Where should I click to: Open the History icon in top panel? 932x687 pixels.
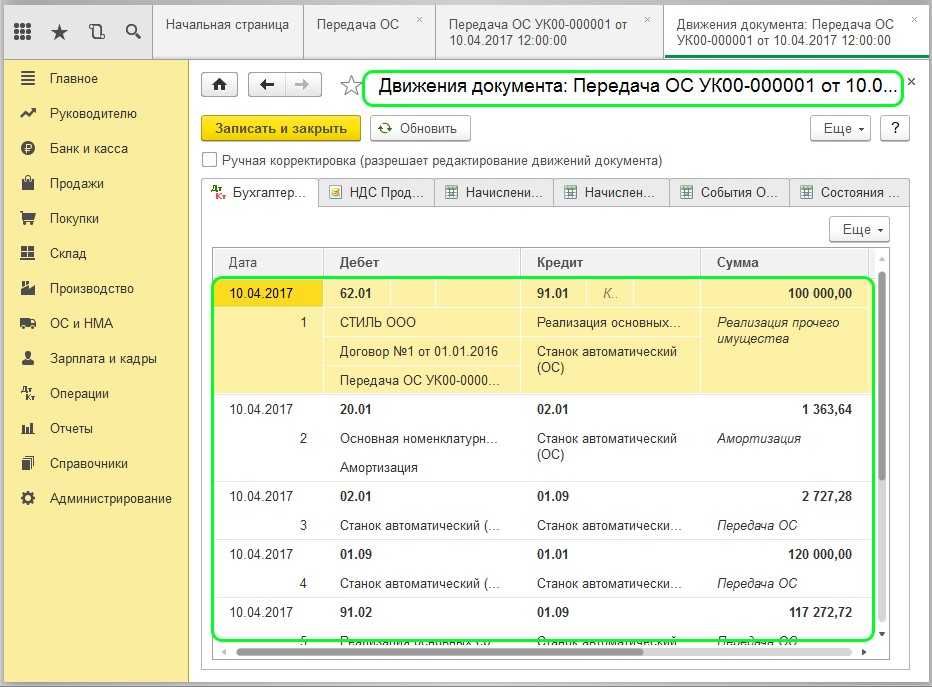[96, 31]
